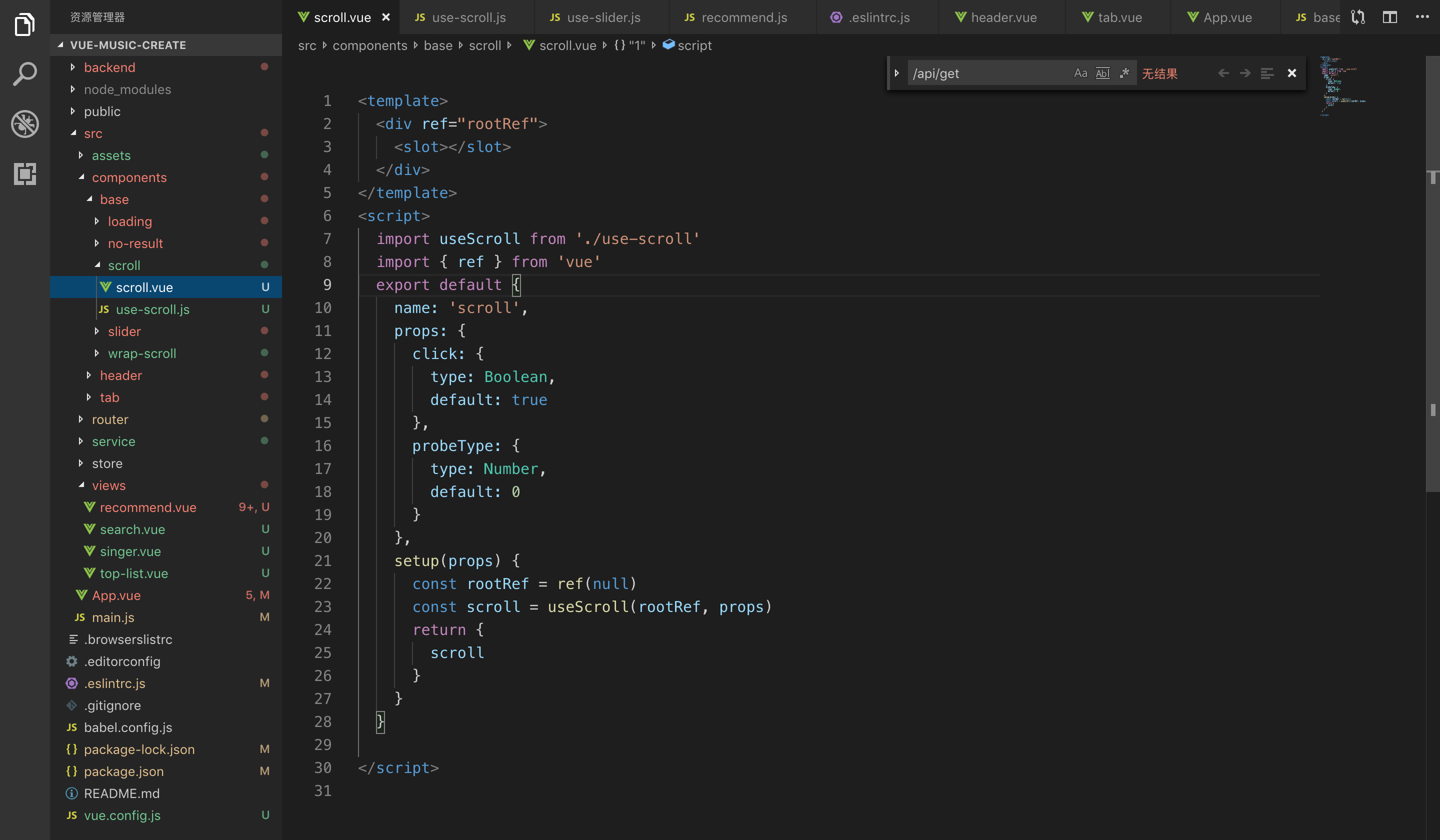The height and width of the screenshot is (840, 1440).
Task: Open main.js in the file tree
Action: [165, 617]
